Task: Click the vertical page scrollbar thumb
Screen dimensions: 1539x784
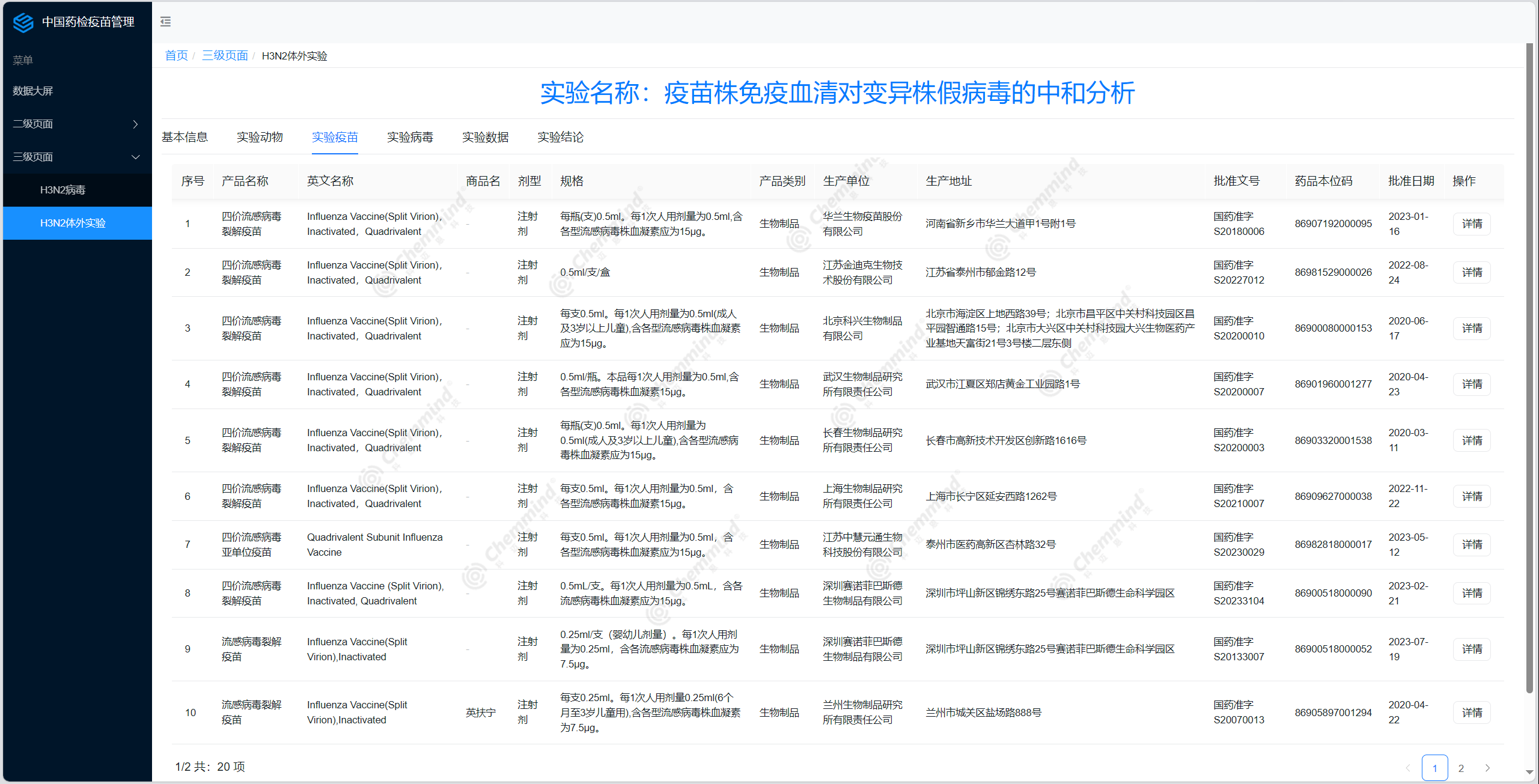Action: (1529, 368)
